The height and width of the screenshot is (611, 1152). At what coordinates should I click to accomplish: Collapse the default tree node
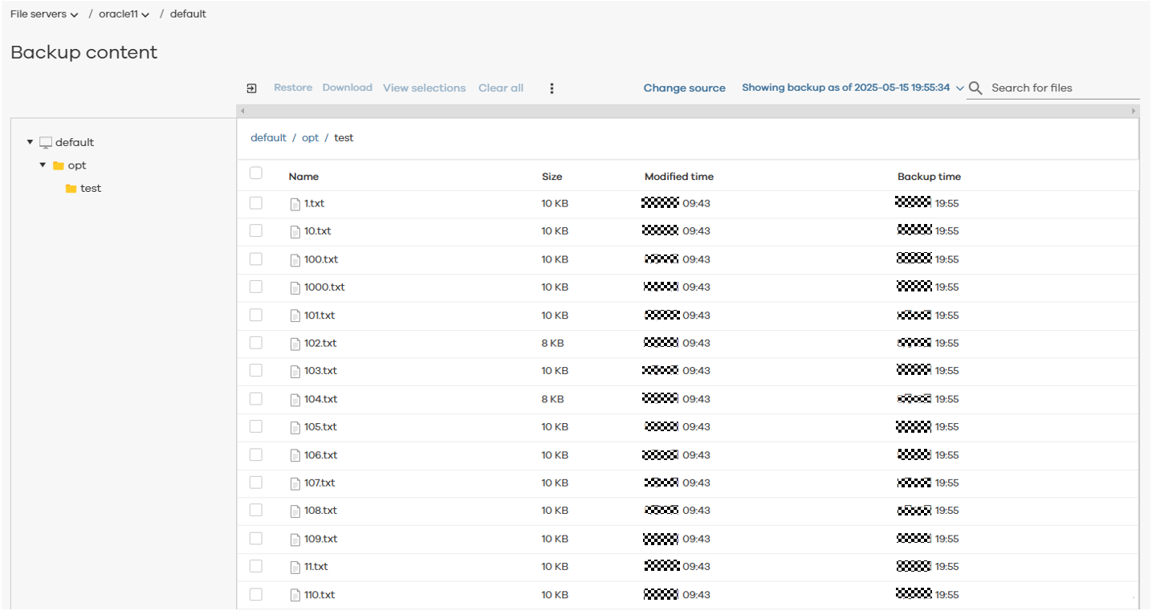30,143
